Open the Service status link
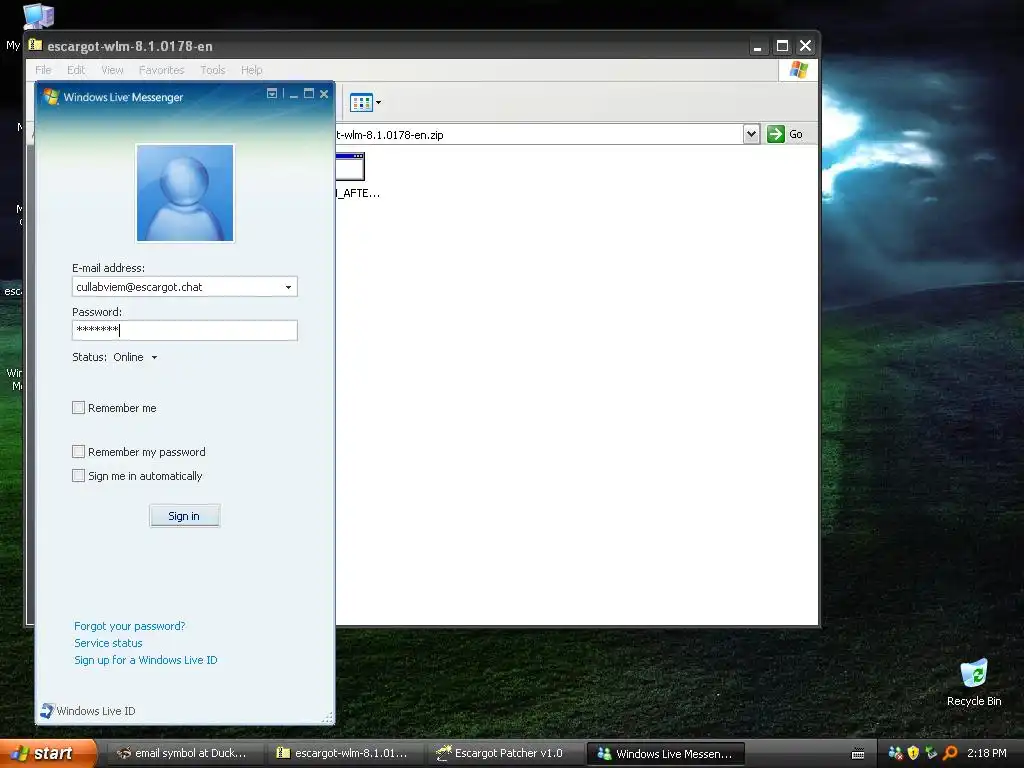 tap(108, 643)
